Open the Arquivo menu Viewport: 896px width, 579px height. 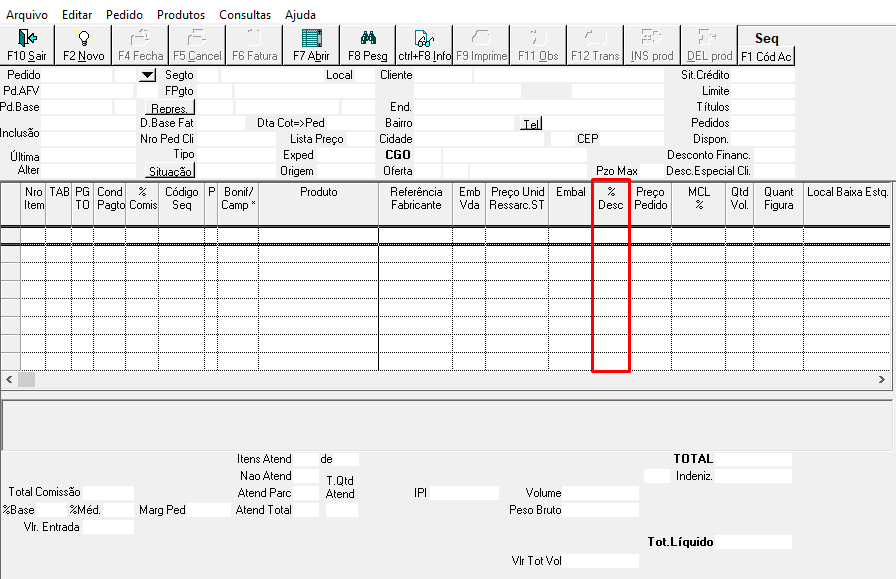point(27,15)
